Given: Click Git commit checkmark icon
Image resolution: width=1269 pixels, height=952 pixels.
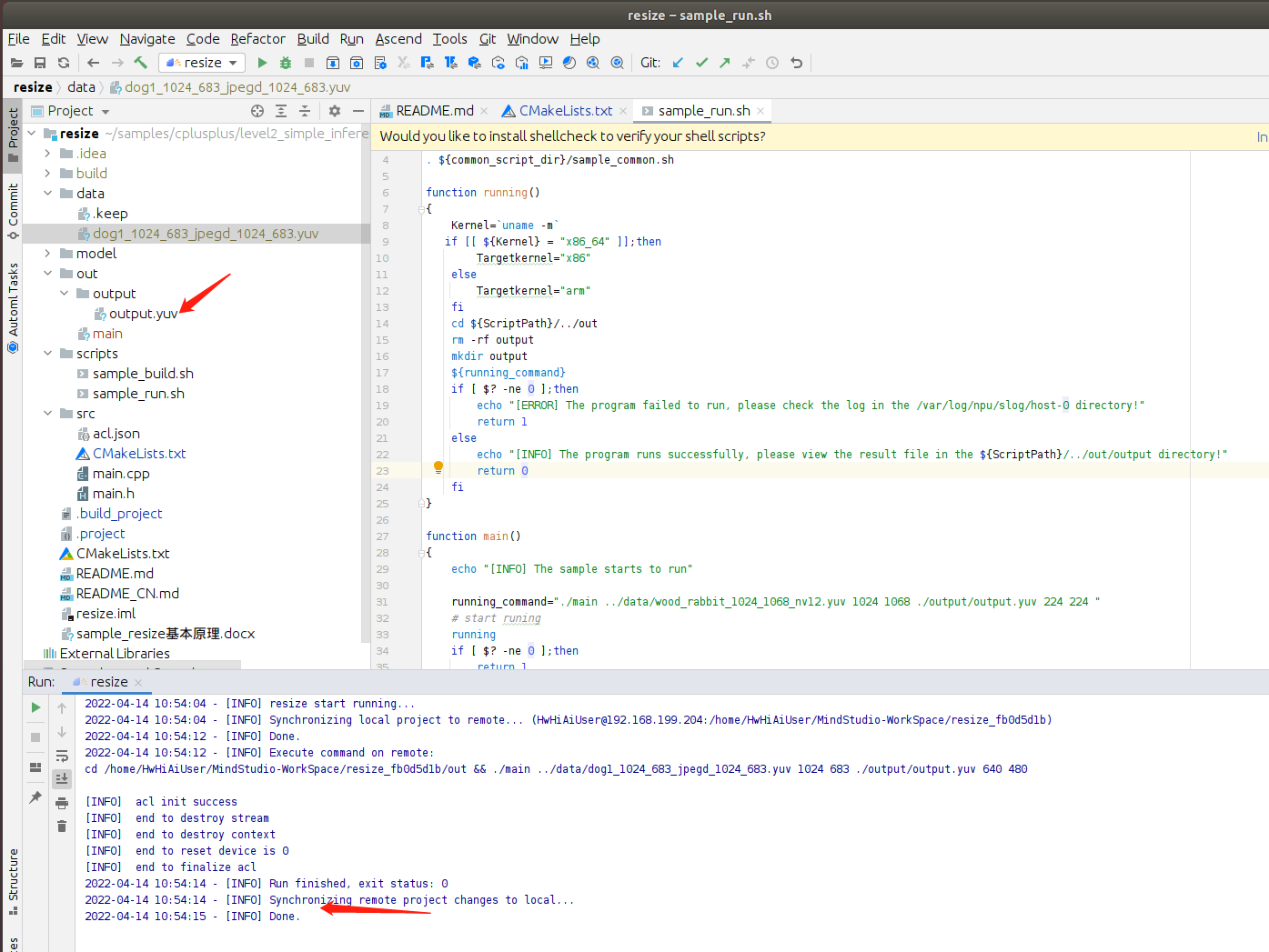Looking at the screenshot, I should coord(701,63).
